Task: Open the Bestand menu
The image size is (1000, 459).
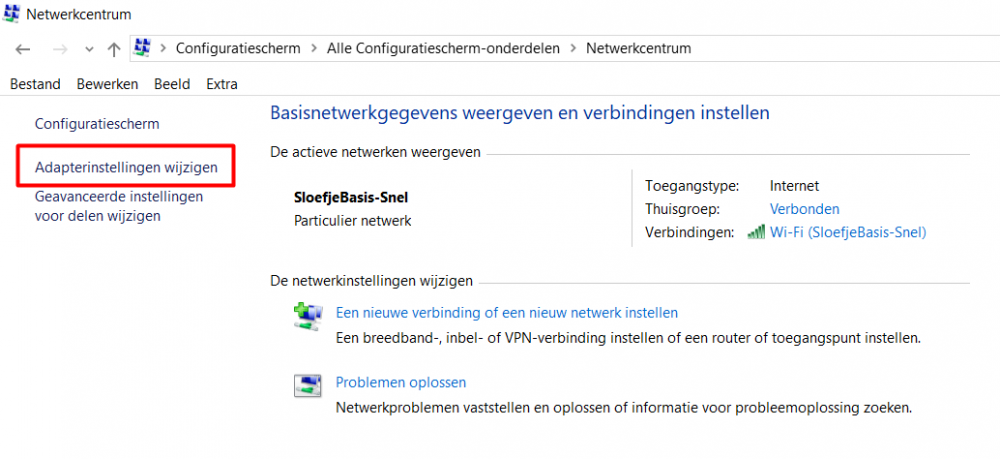Action: click(x=35, y=84)
